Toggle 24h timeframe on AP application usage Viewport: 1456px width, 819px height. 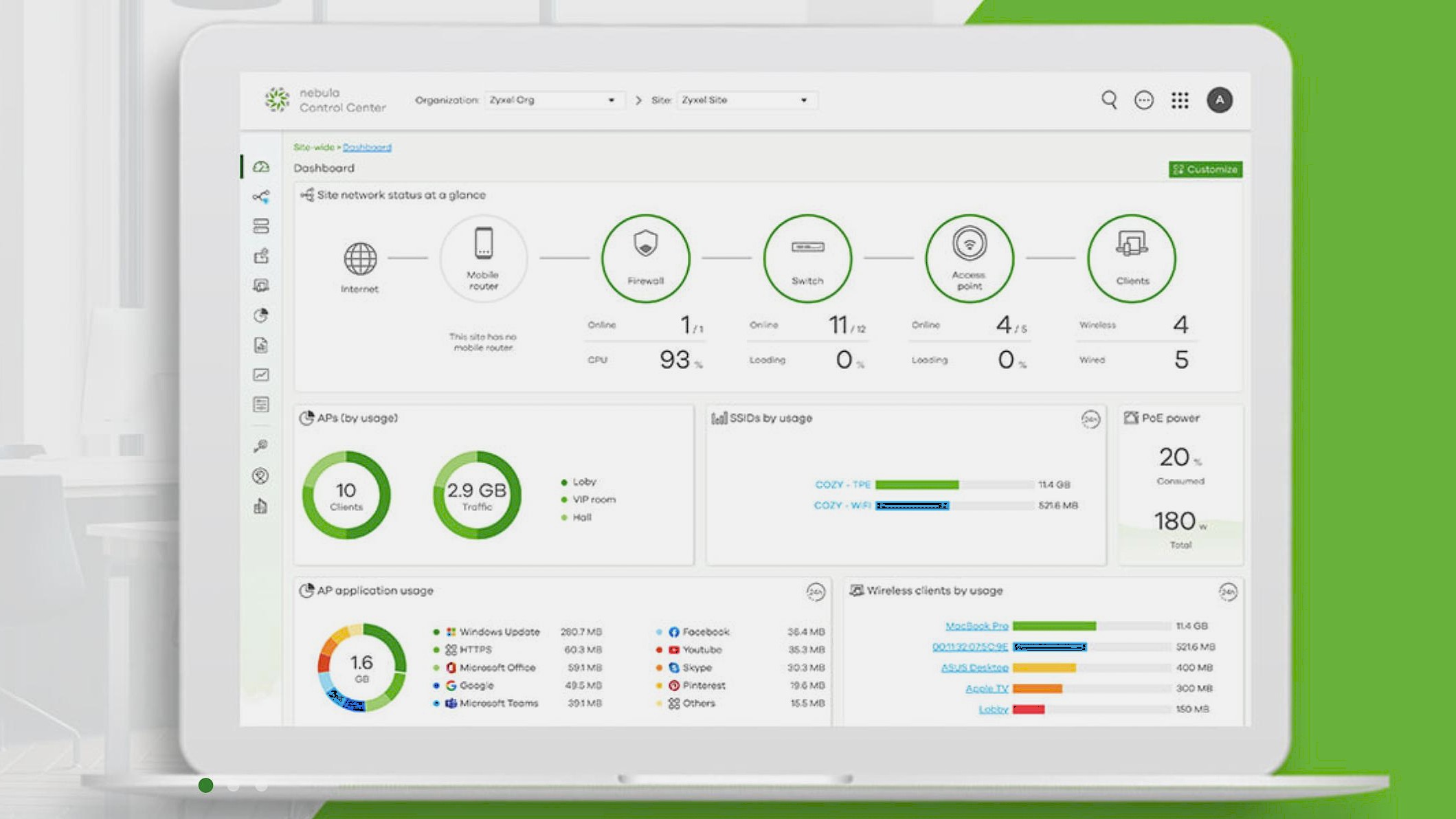coord(816,592)
